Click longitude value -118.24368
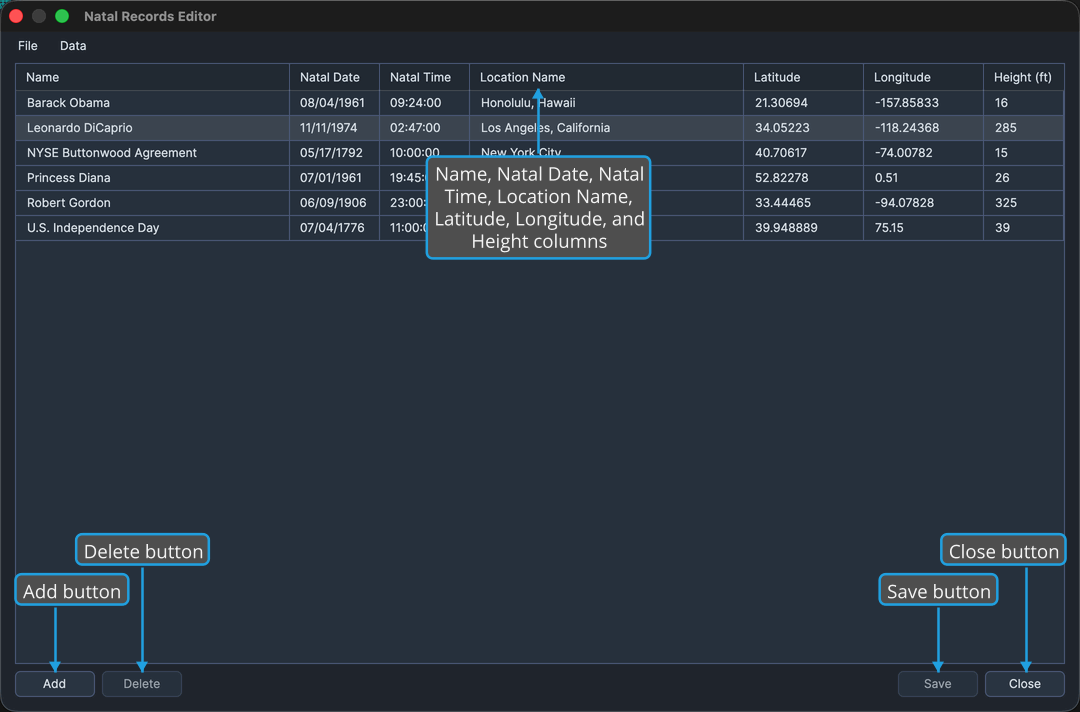The image size is (1080, 712). 923,127
